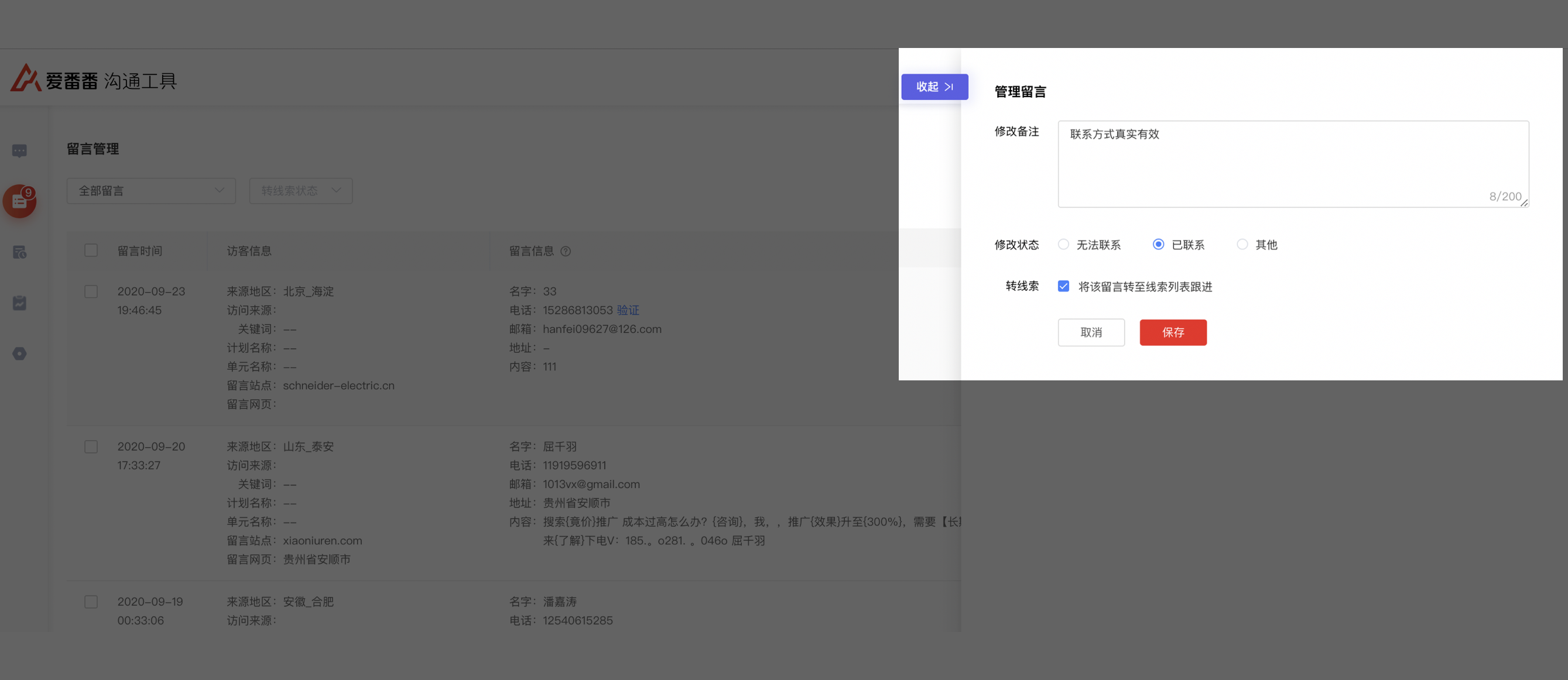1568x680 pixels.
Task: Click the red 保存 button
Action: (1173, 333)
